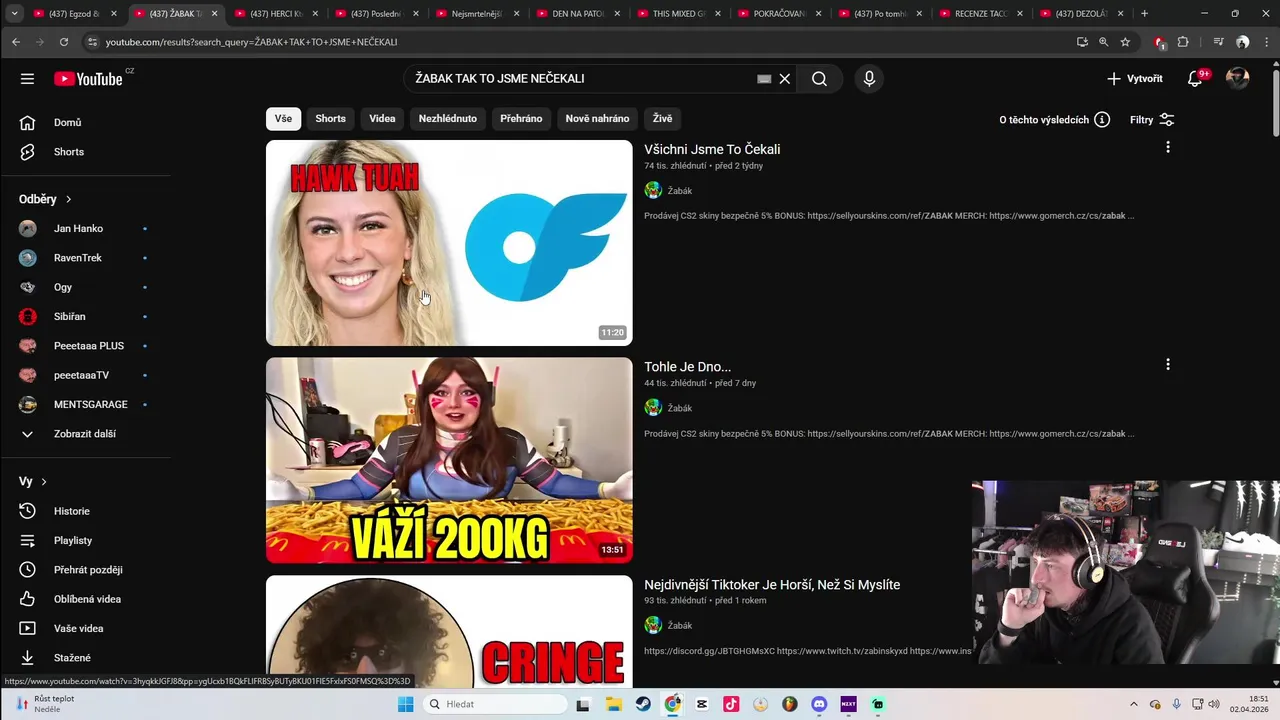The image size is (1280, 720).
Task: Reload the page in browser
Action: 63,42
